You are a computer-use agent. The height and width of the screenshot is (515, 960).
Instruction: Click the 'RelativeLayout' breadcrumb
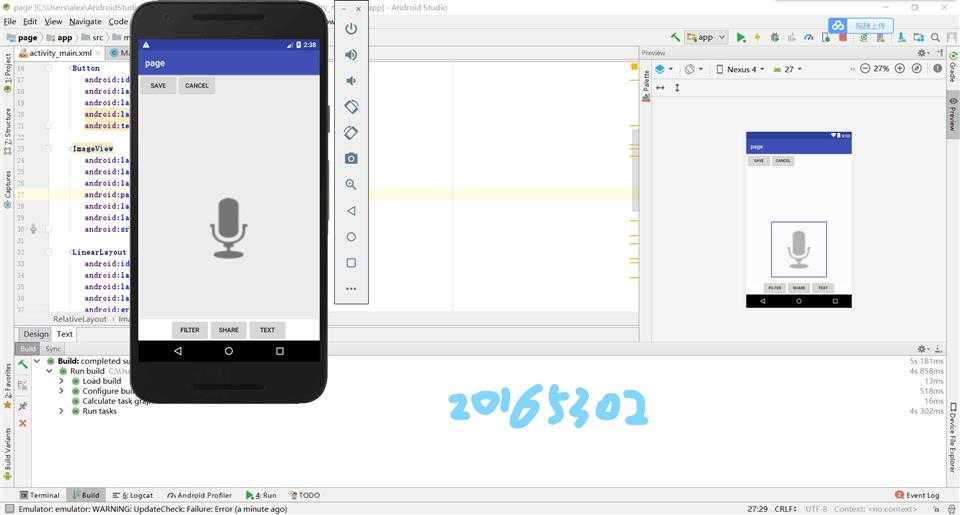(80, 319)
